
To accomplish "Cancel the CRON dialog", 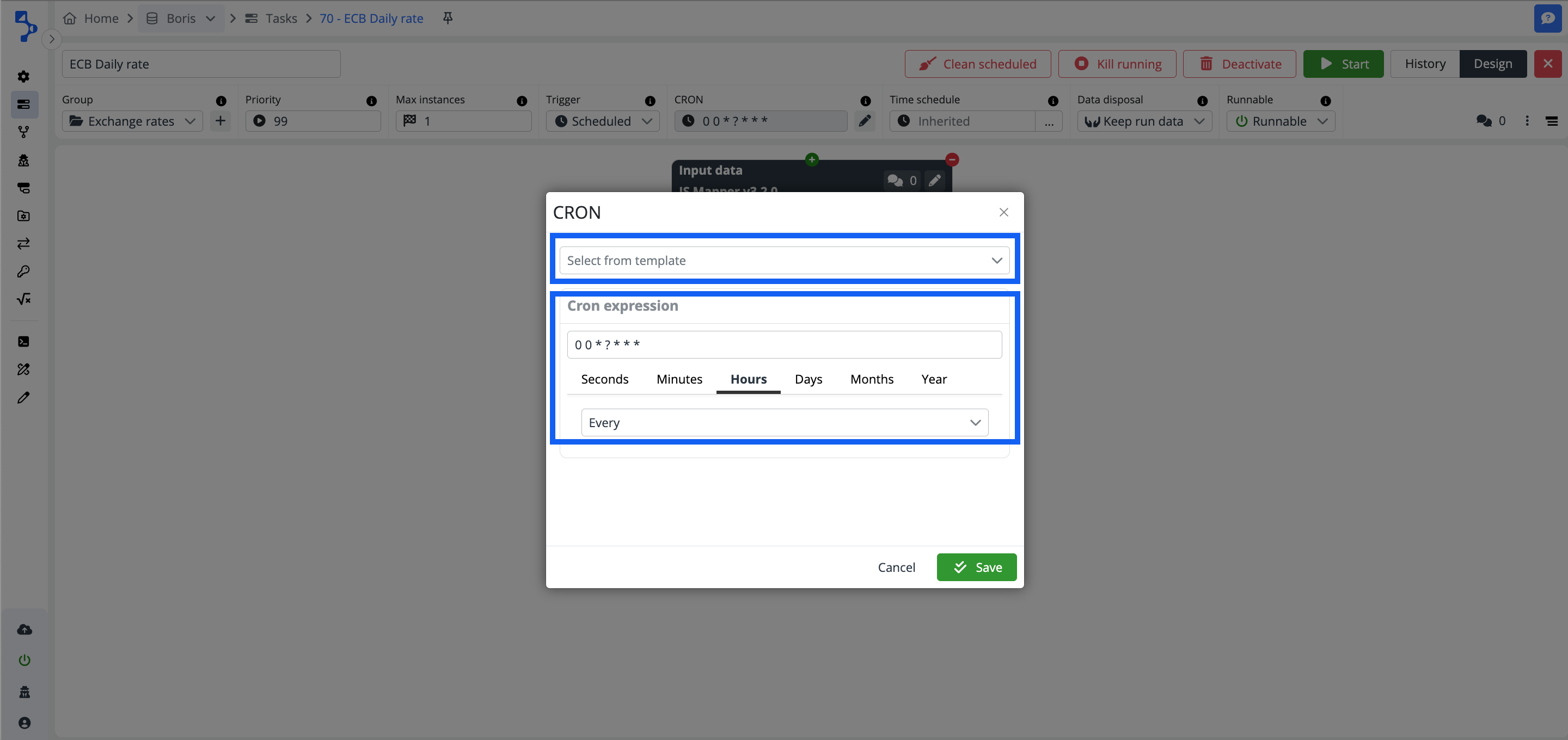I will 896,567.
